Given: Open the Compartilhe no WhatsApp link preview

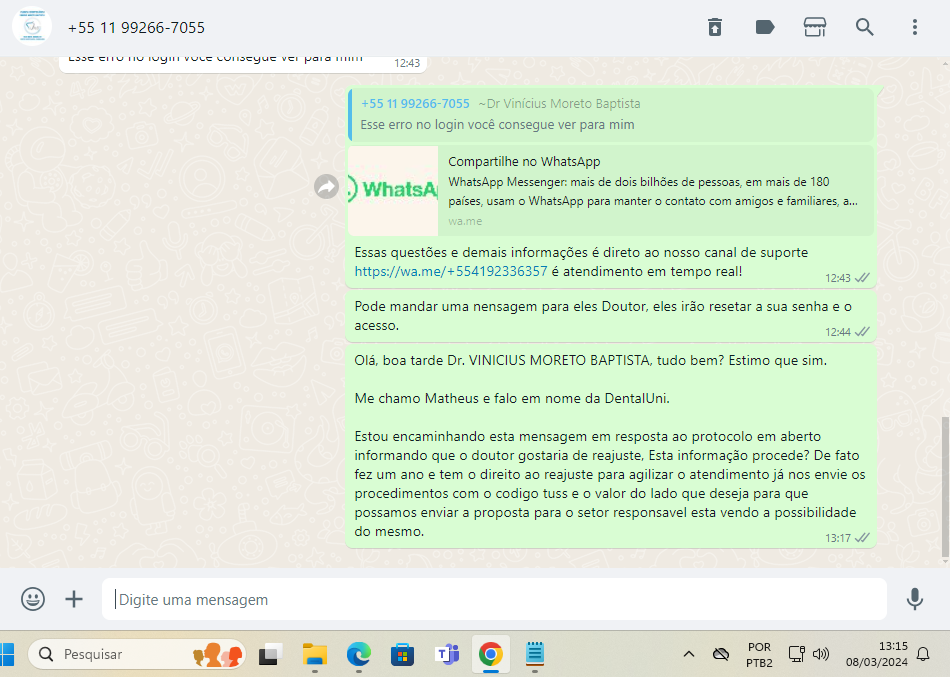Looking at the screenshot, I should [611, 190].
